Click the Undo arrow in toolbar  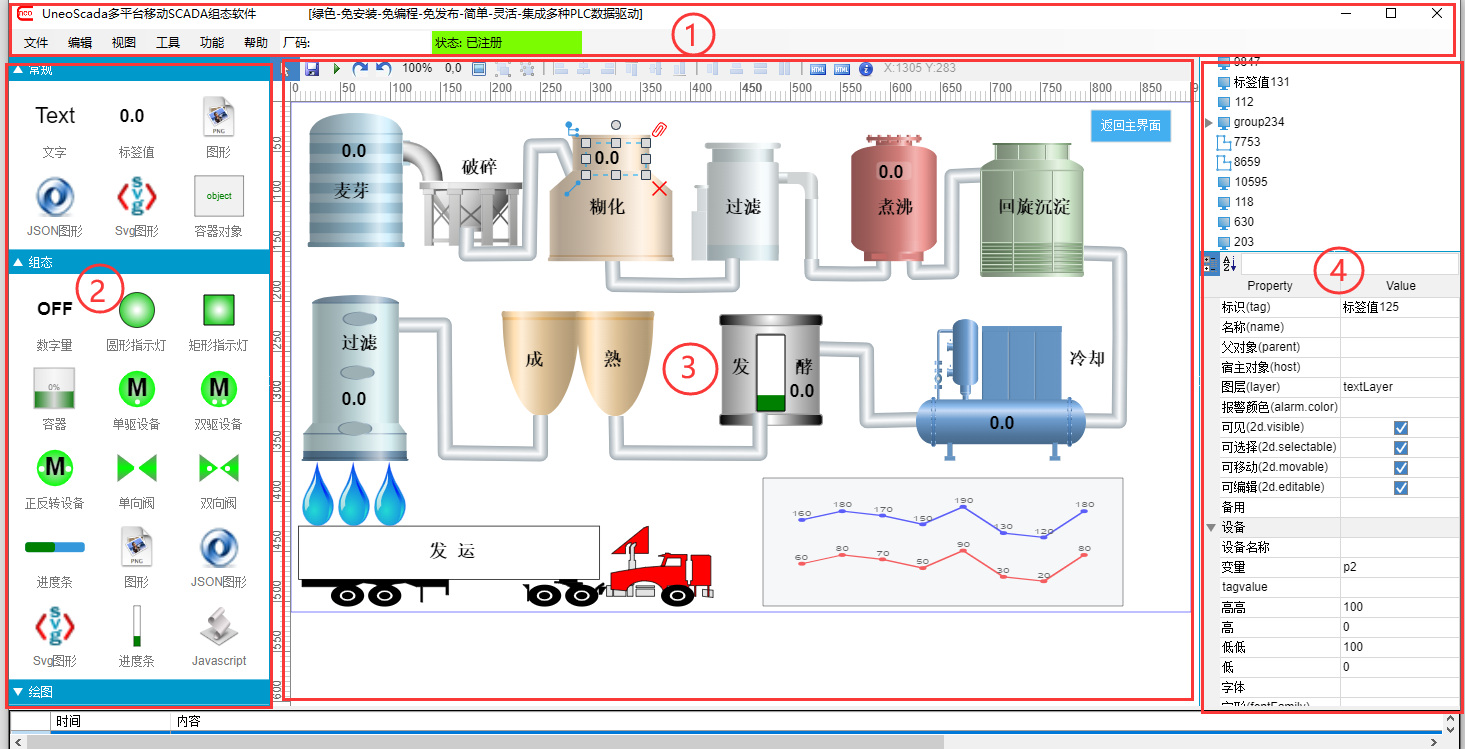pyautogui.click(x=383, y=69)
